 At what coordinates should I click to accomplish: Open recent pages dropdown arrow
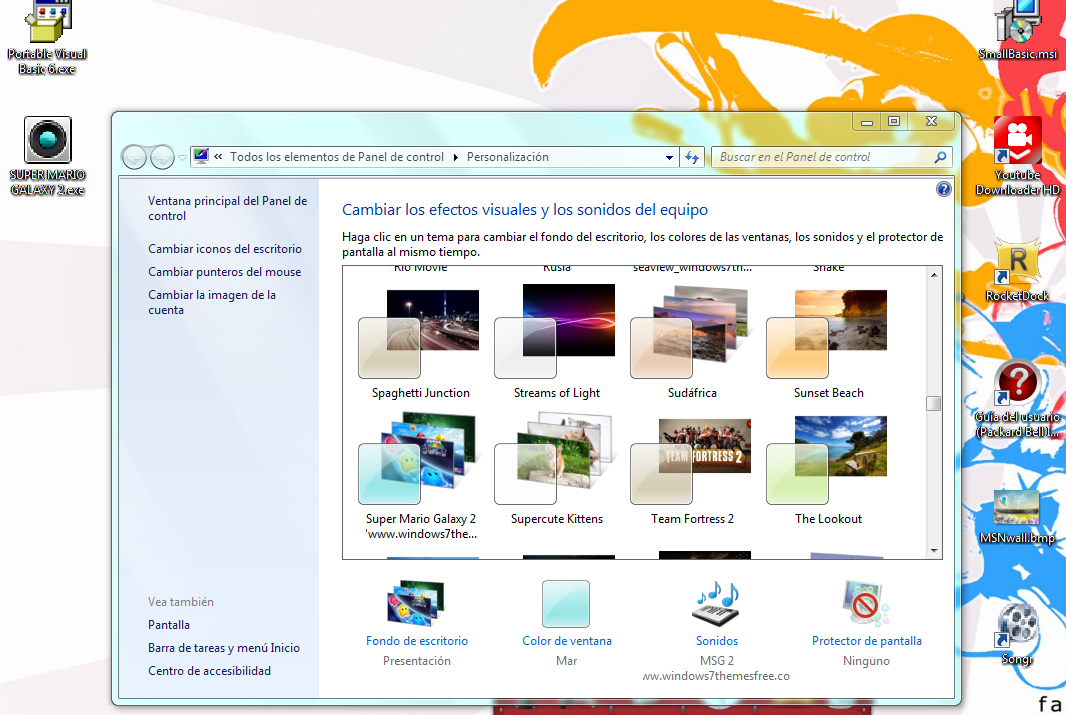182,158
